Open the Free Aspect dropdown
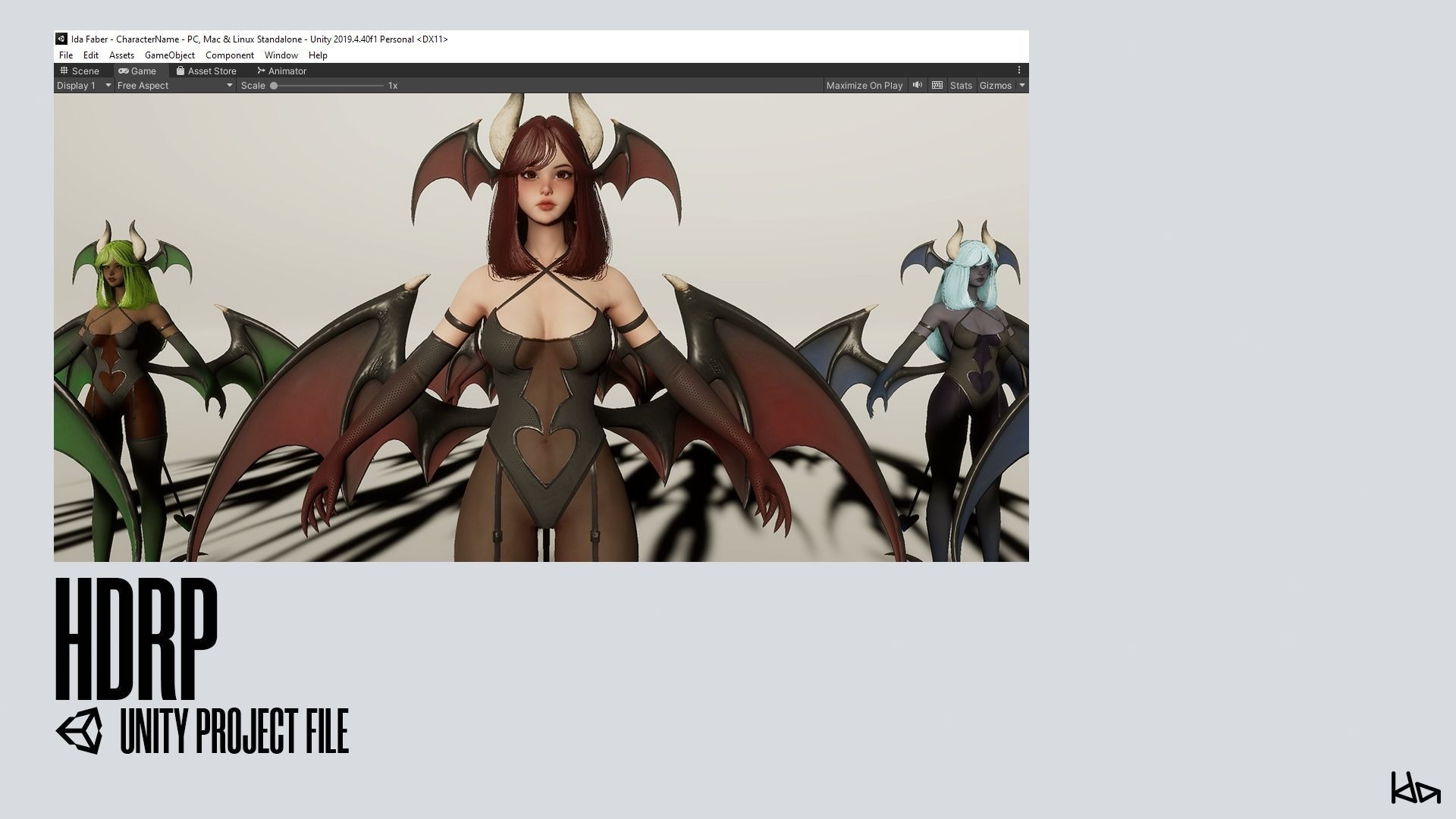 pyautogui.click(x=175, y=86)
